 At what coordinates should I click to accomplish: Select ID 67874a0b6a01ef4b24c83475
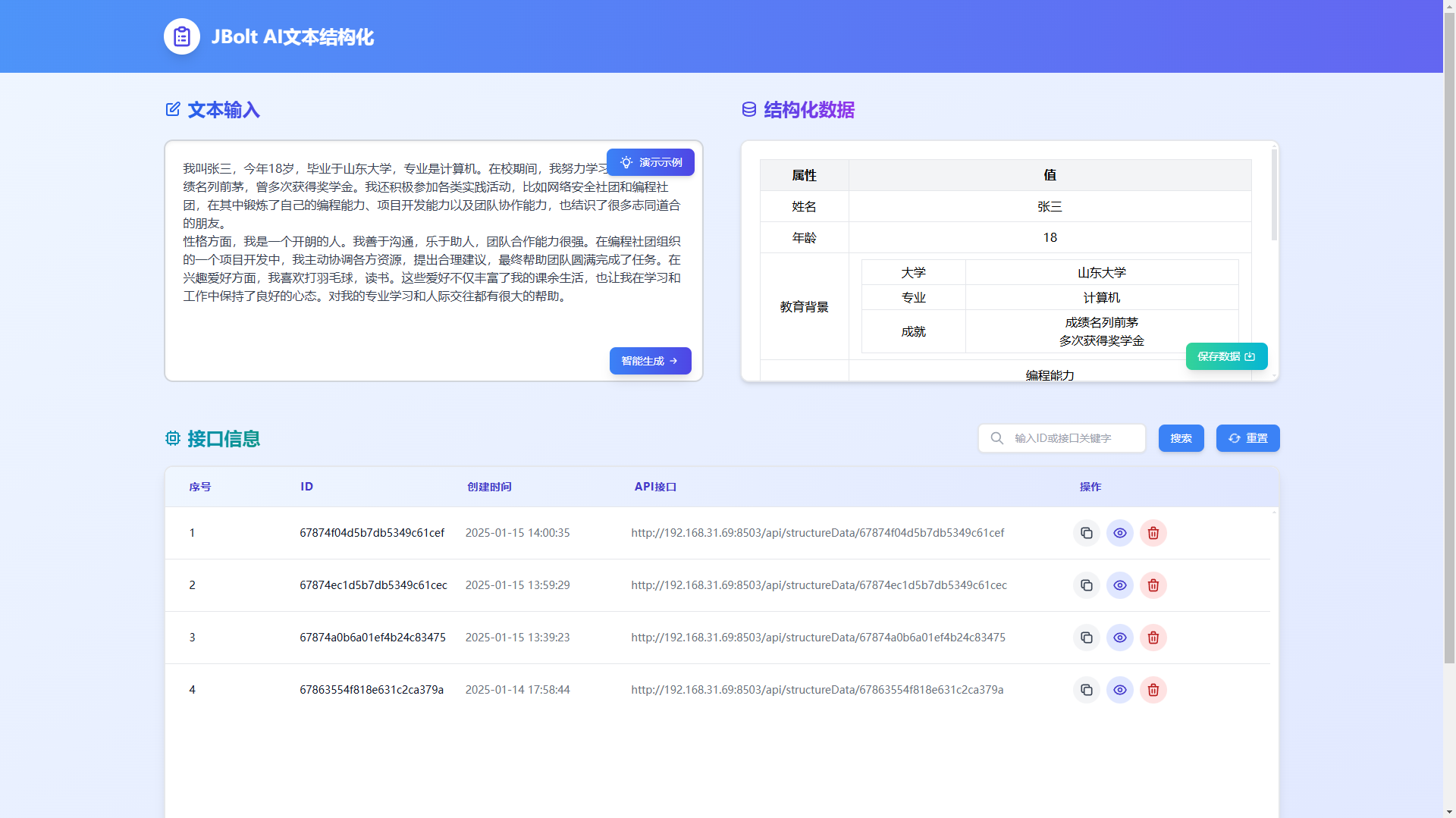coord(372,638)
